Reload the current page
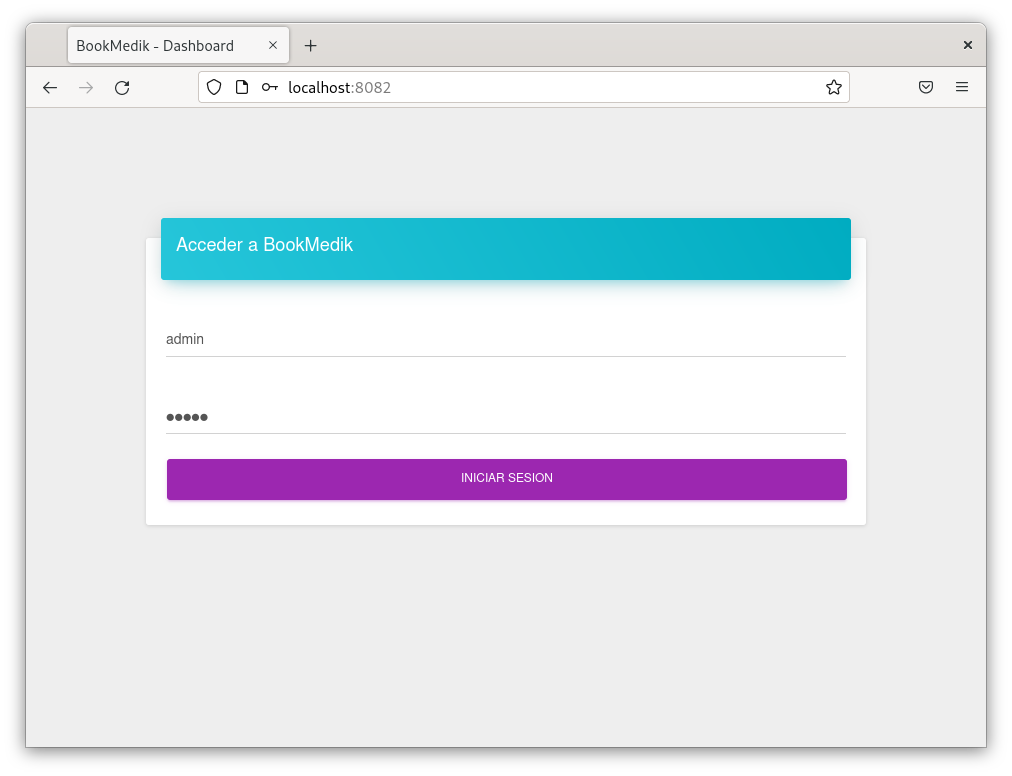Image resolution: width=1012 pixels, height=776 pixels. coord(122,88)
